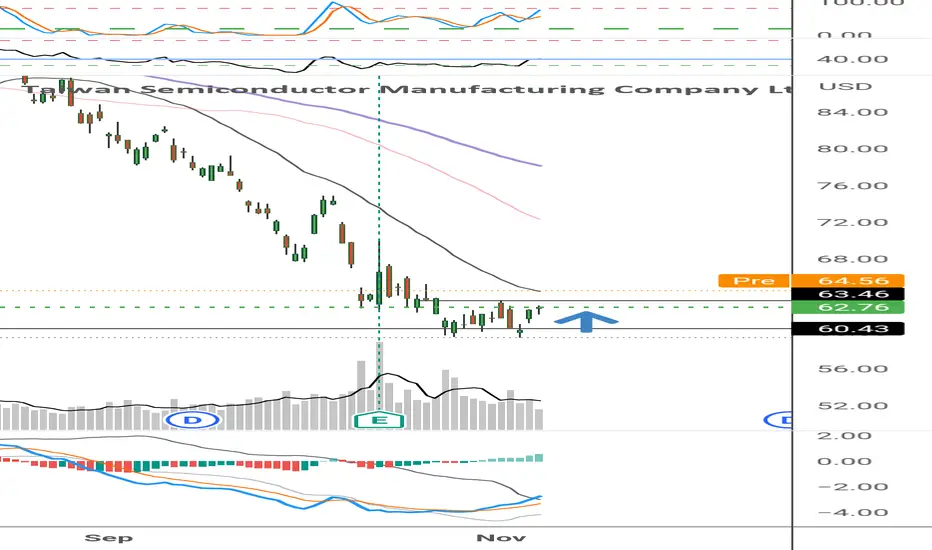Click the orange 'Pre' pre-market label
Screen dimensions: 932x550
coord(754,281)
